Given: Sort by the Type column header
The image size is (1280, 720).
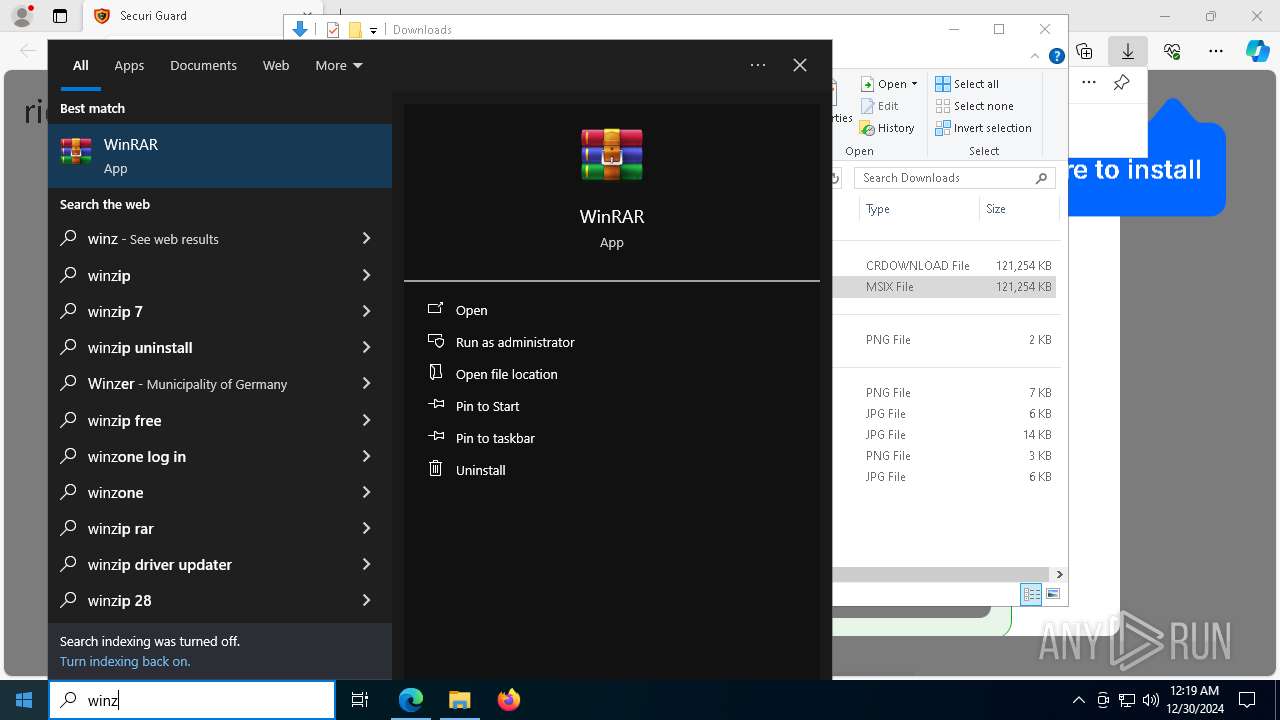Looking at the screenshot, I should (919, 209).
